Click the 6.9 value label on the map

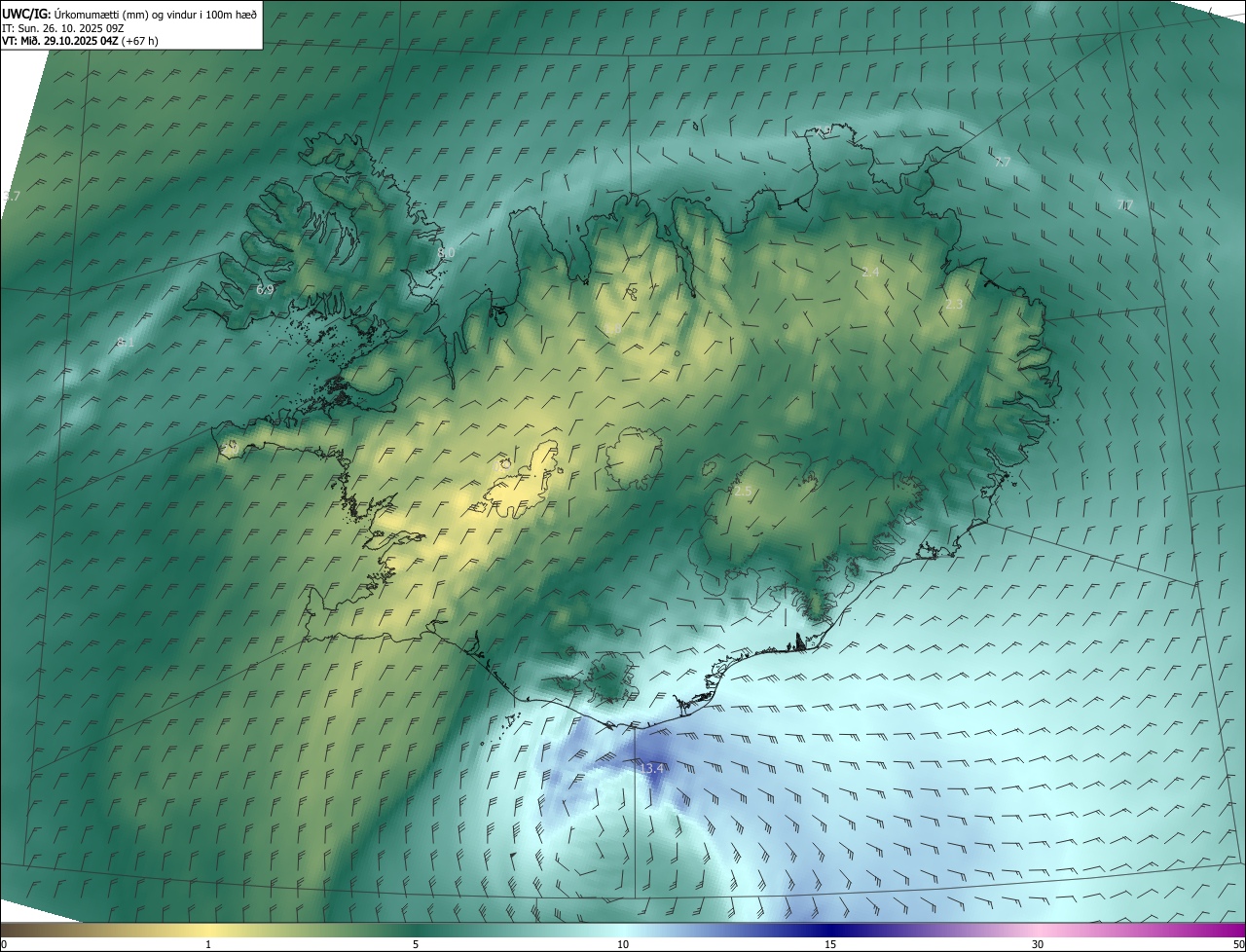coord(265,290)
